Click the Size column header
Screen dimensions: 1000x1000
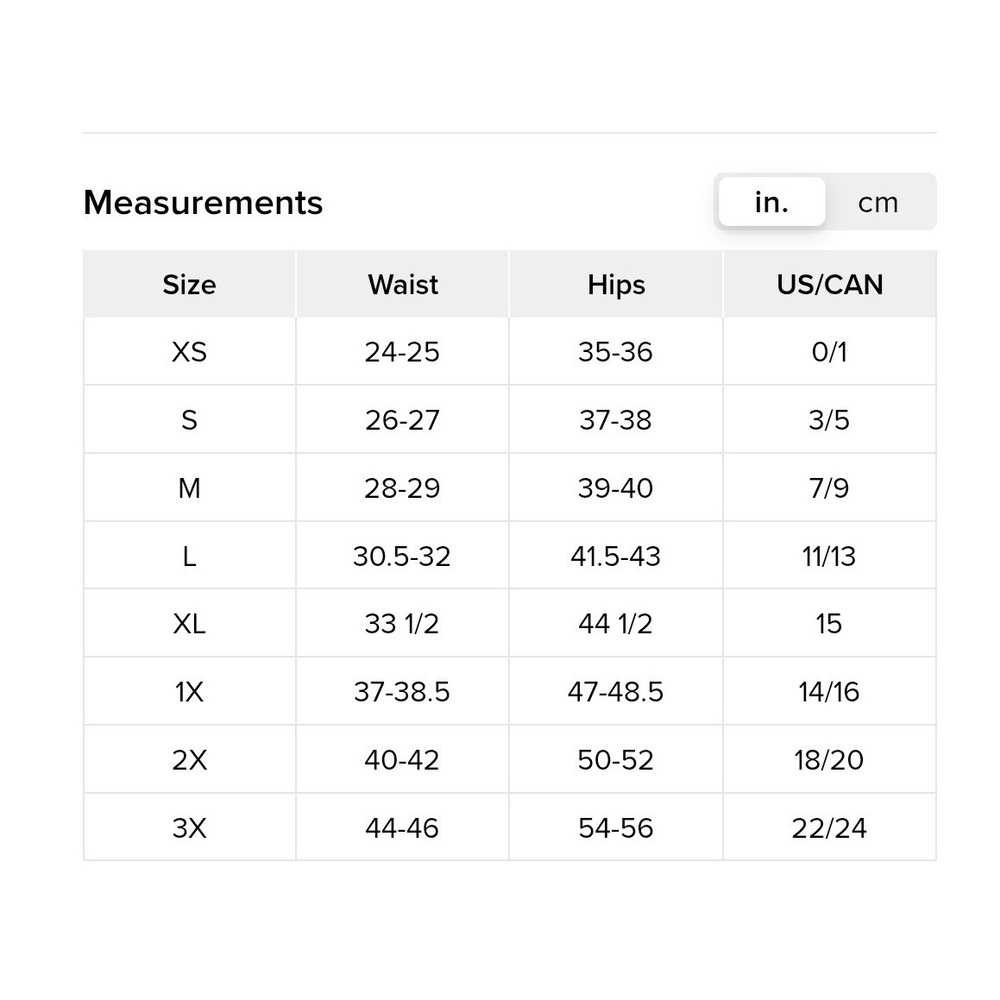click(189, 284)
